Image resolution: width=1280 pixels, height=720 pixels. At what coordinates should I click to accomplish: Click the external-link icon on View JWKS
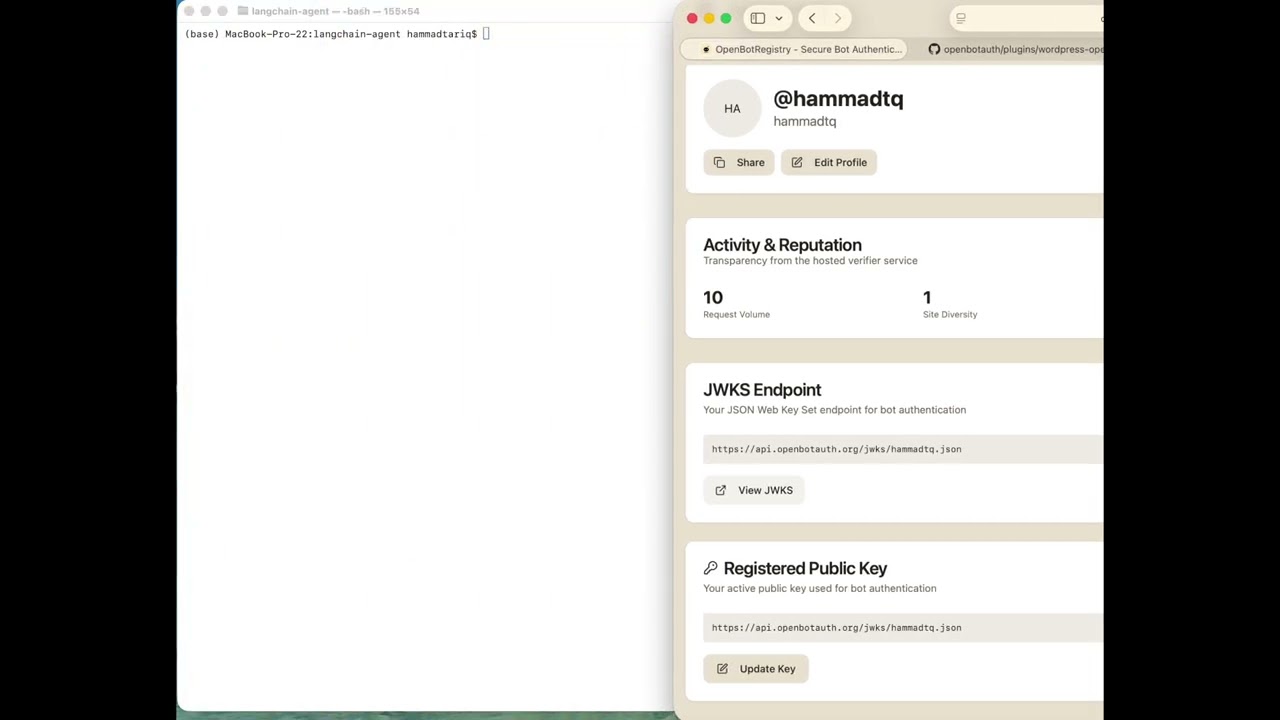point(720,490)
